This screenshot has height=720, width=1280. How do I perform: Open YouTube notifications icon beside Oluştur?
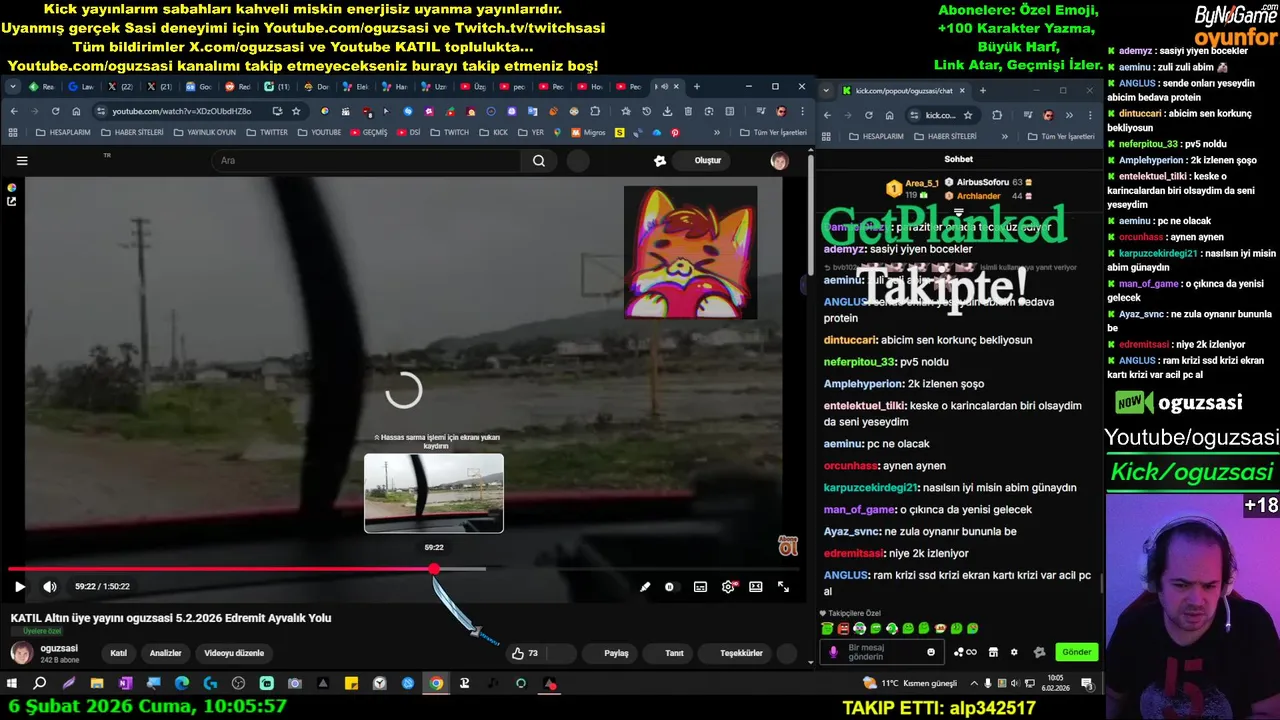(x=660, y=160)
